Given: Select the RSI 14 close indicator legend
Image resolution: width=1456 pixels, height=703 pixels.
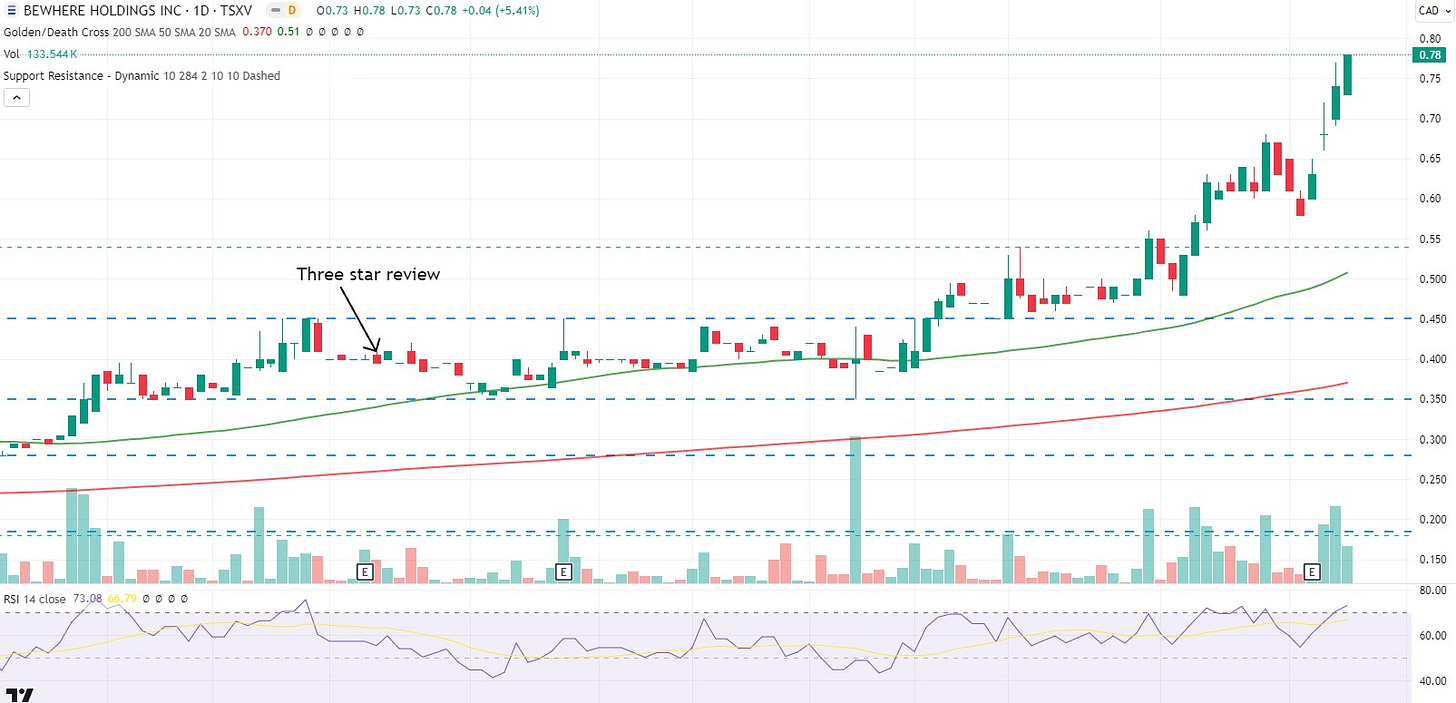Looking at the screenshot, I should (35, 598).
